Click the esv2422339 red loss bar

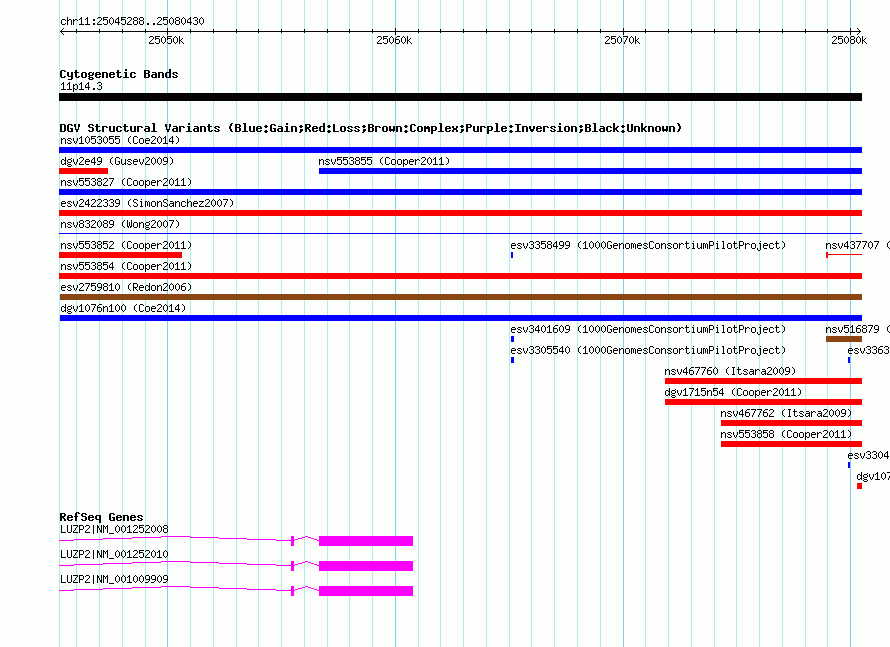click(460, 213)
